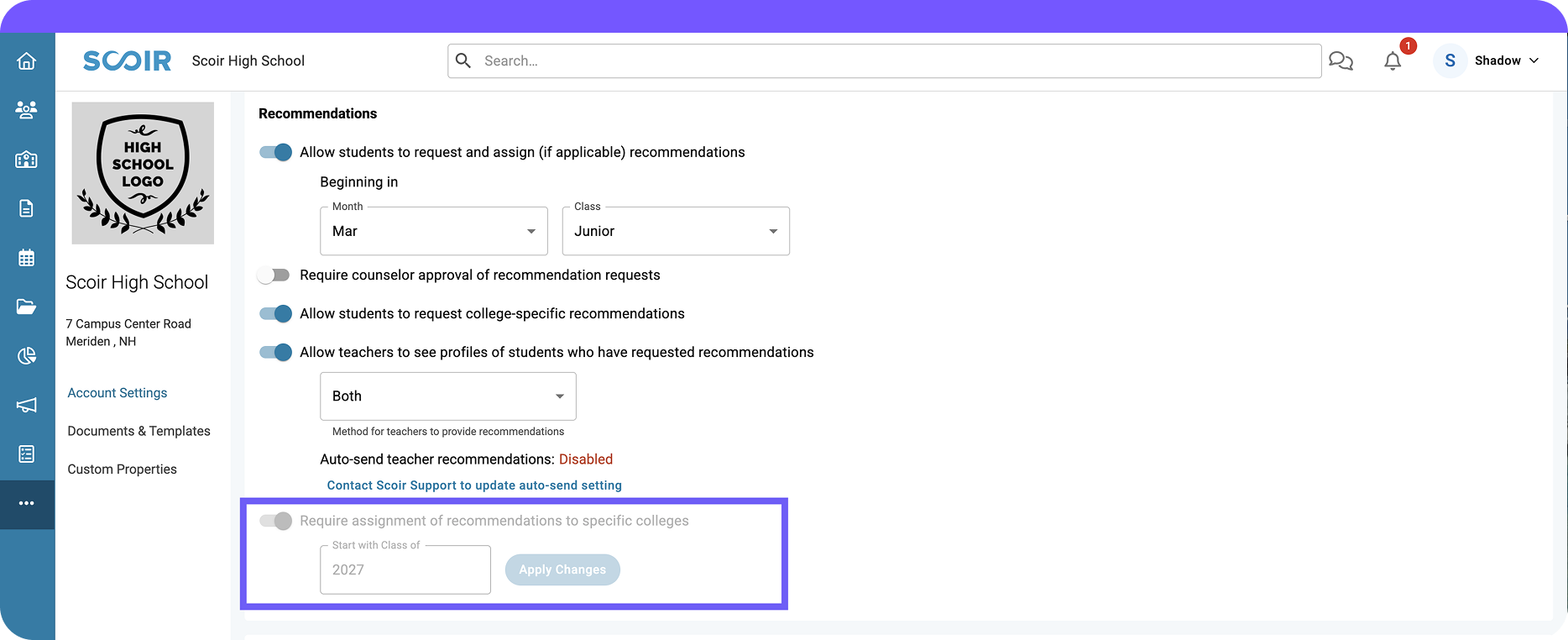The image size is (1568, 640).
Task: Expand the Class dropdown showing Junior
Action: 676,231
